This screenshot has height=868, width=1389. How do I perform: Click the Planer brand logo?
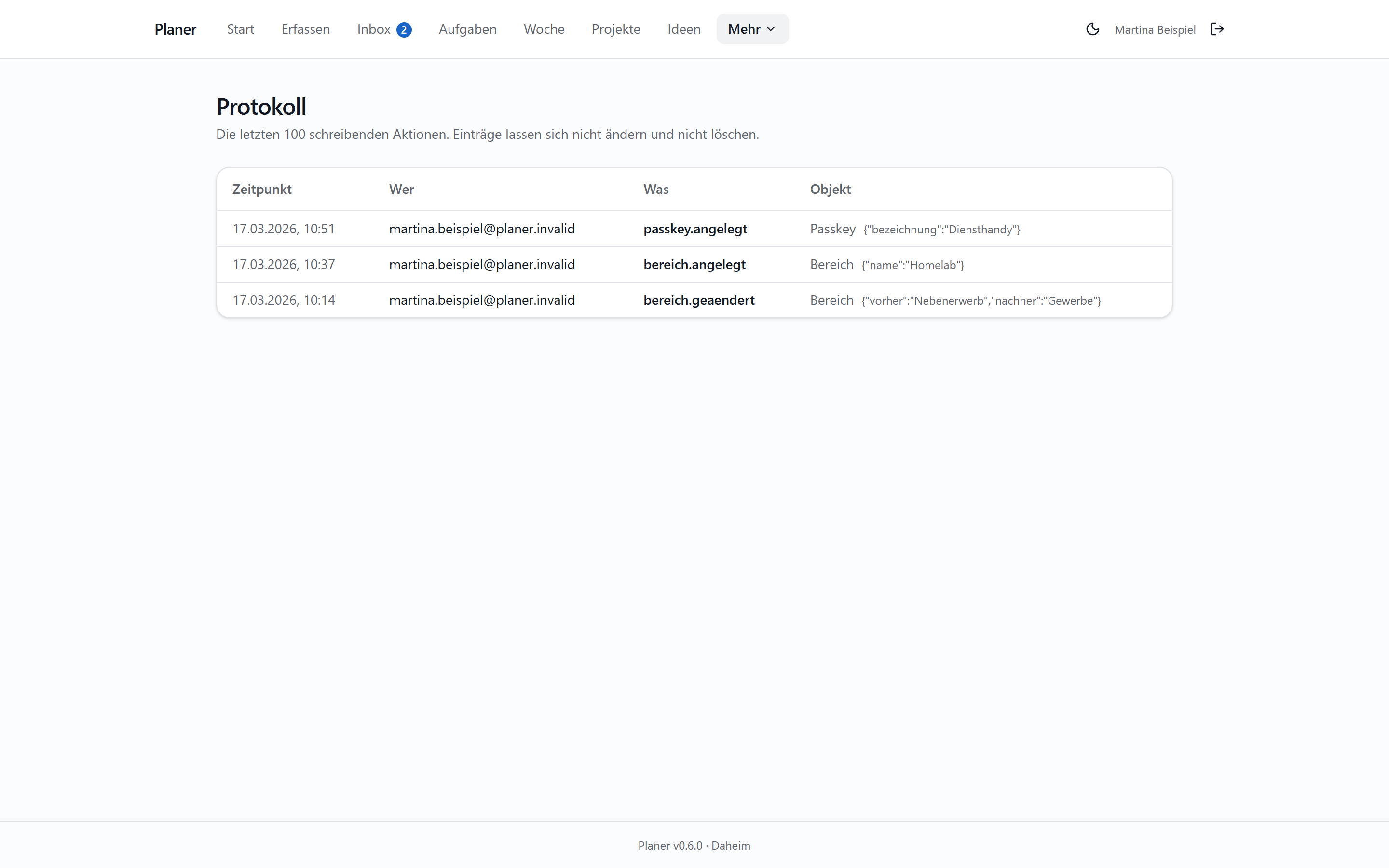[175, 29]
